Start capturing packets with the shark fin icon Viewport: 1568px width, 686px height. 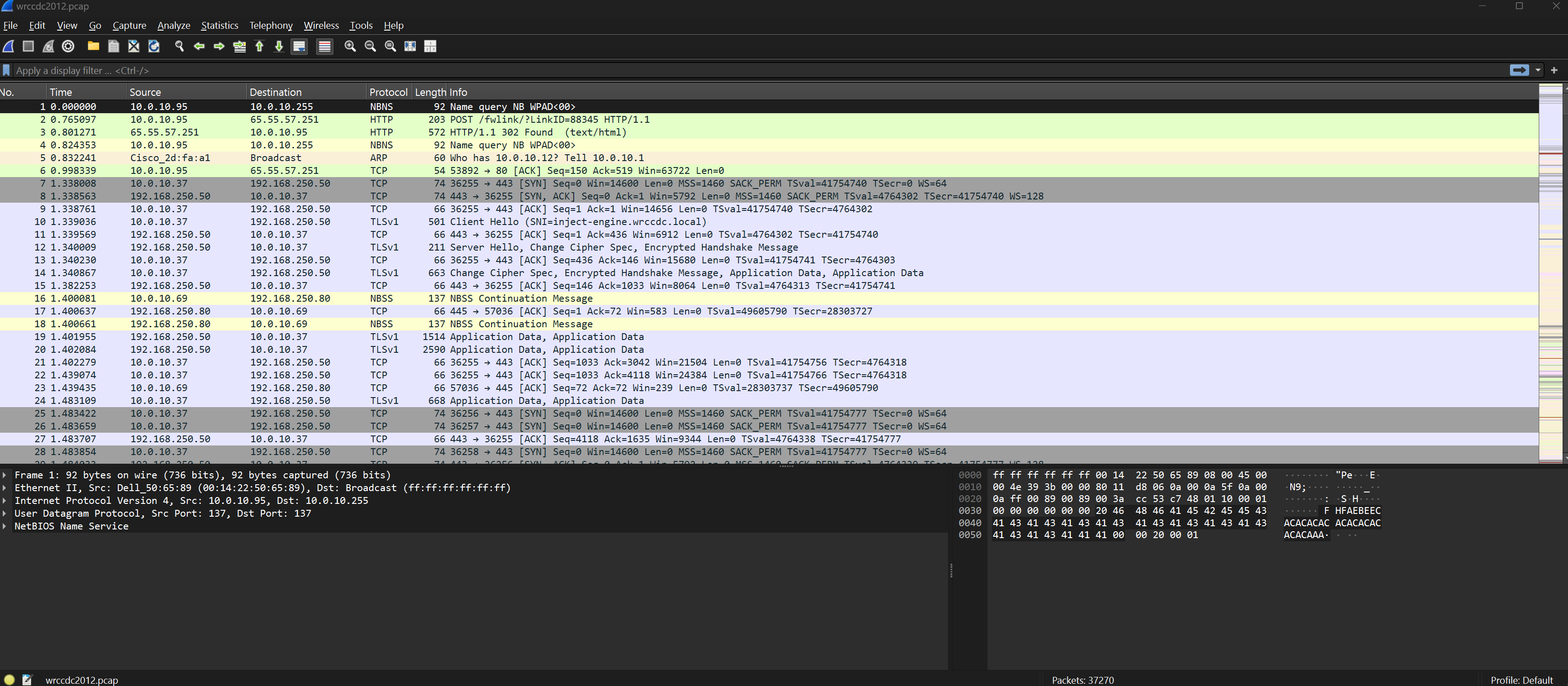coord(9,46)
